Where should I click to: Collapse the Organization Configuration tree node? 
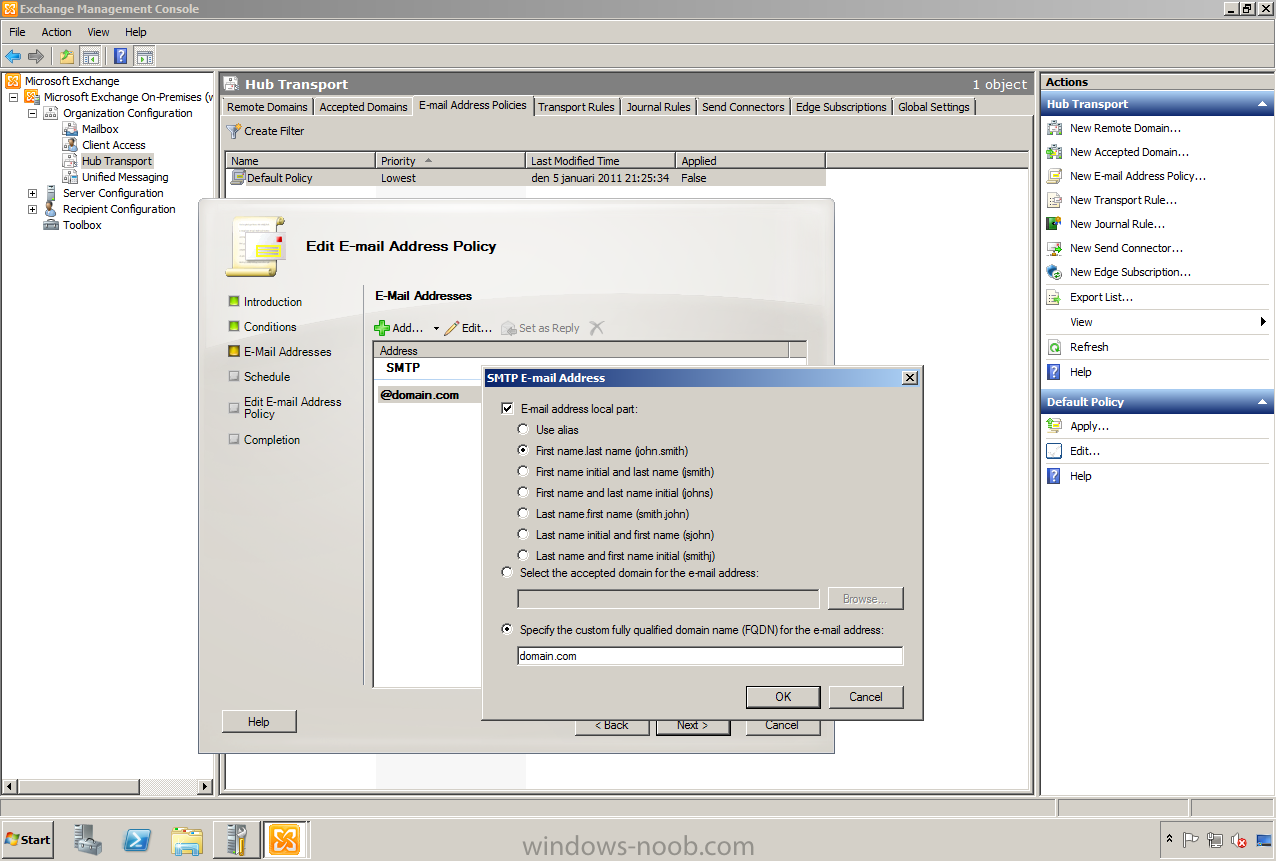click(32, 113)
